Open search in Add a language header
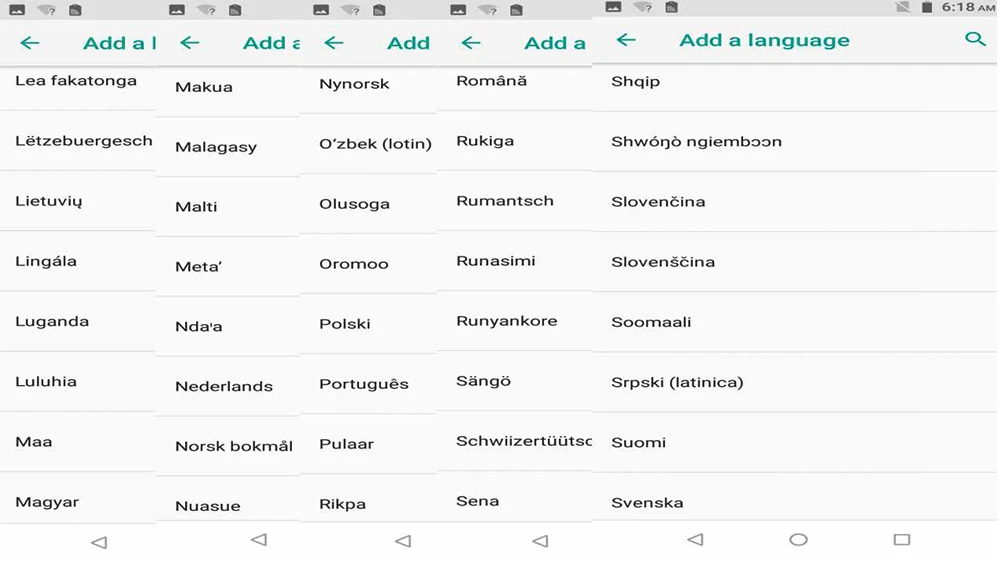The image size is (1000, 565). click(x=974, y=39)
